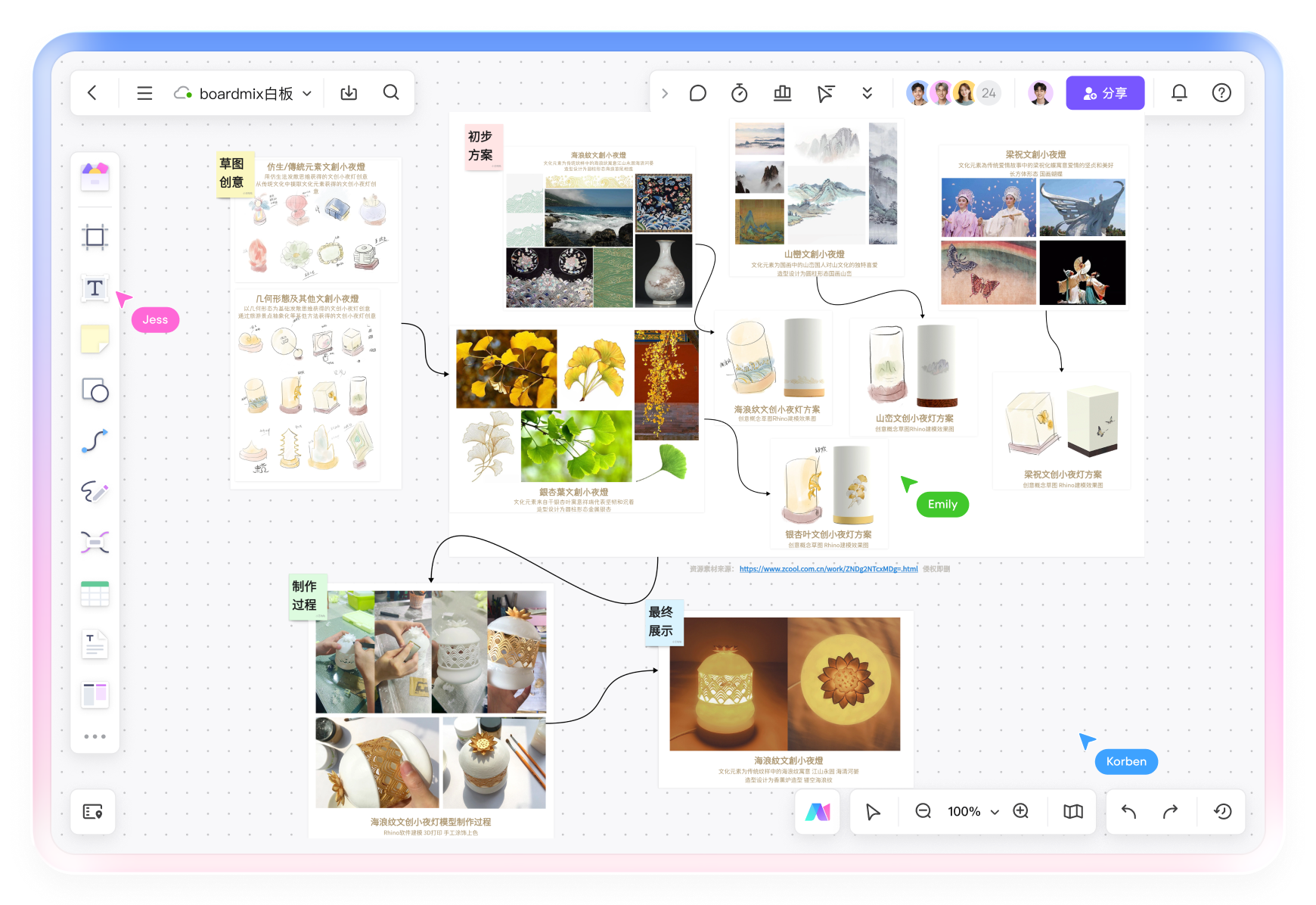
Task: Select the Text tool in left toolbar
Action: [x=95, y=288]
